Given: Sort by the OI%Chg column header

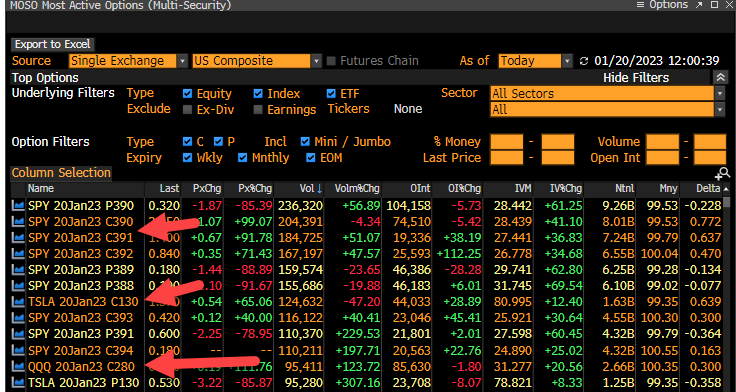Looking at the screenshot, I should 457,189.
